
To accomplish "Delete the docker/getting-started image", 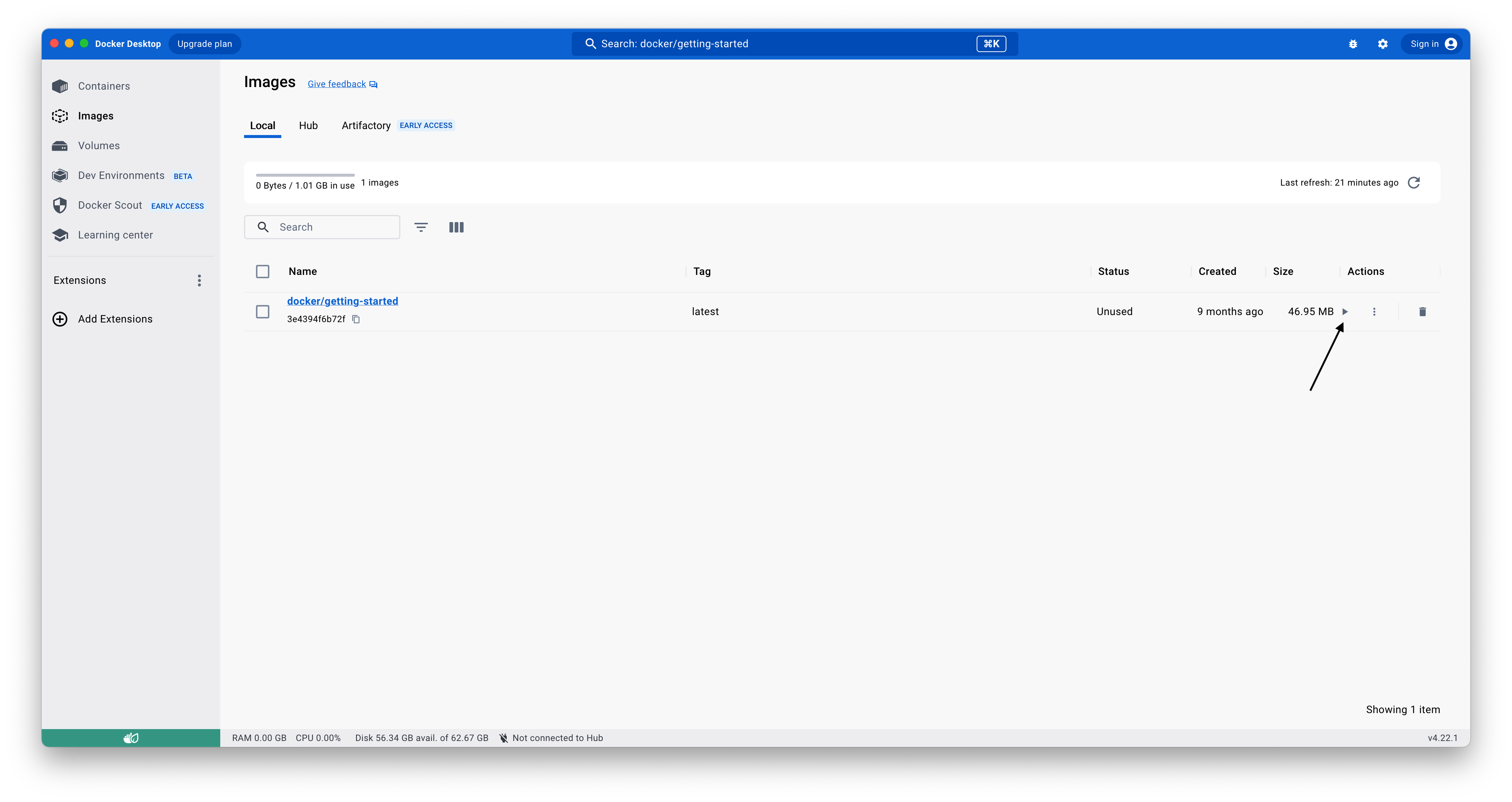I will (x=1422, y=311).
